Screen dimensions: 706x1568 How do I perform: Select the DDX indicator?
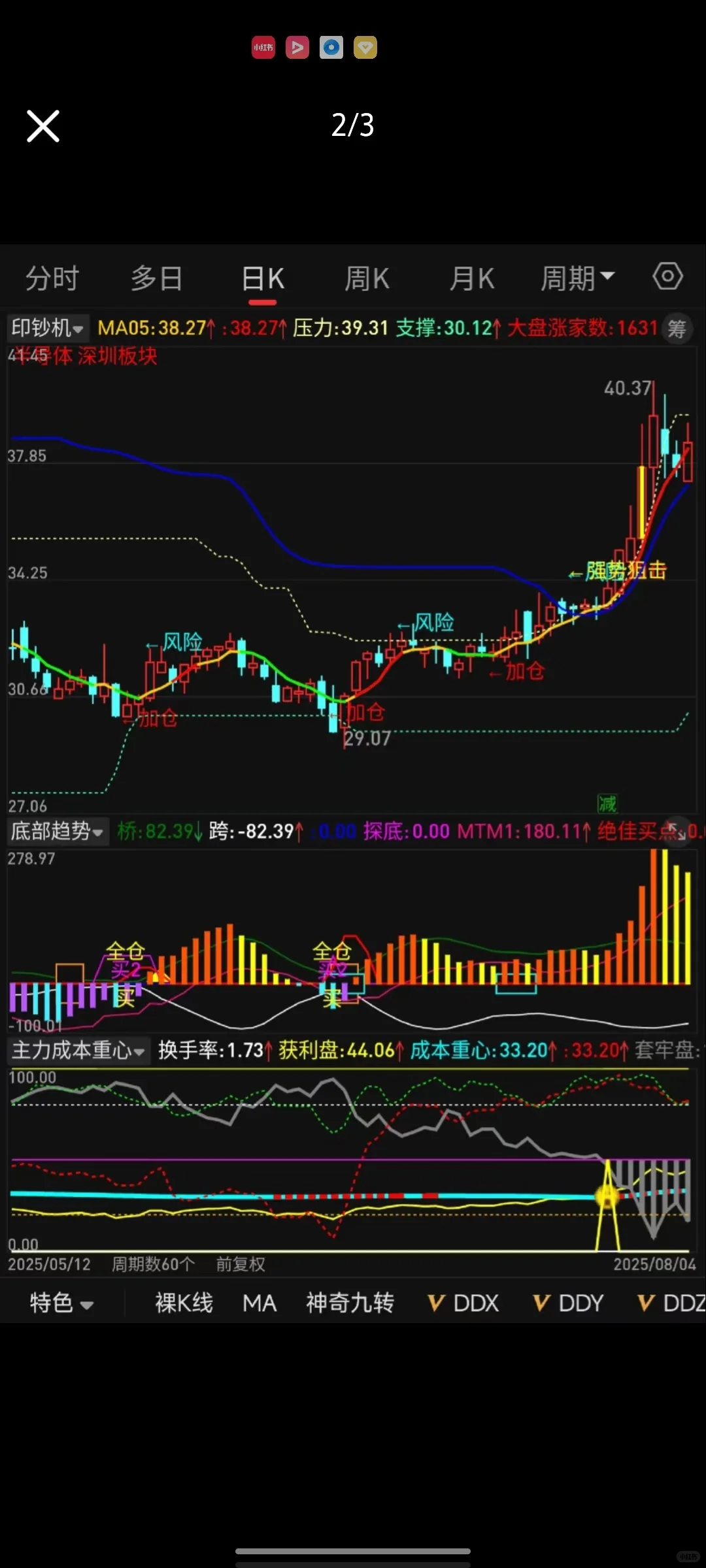[463, 1303]
